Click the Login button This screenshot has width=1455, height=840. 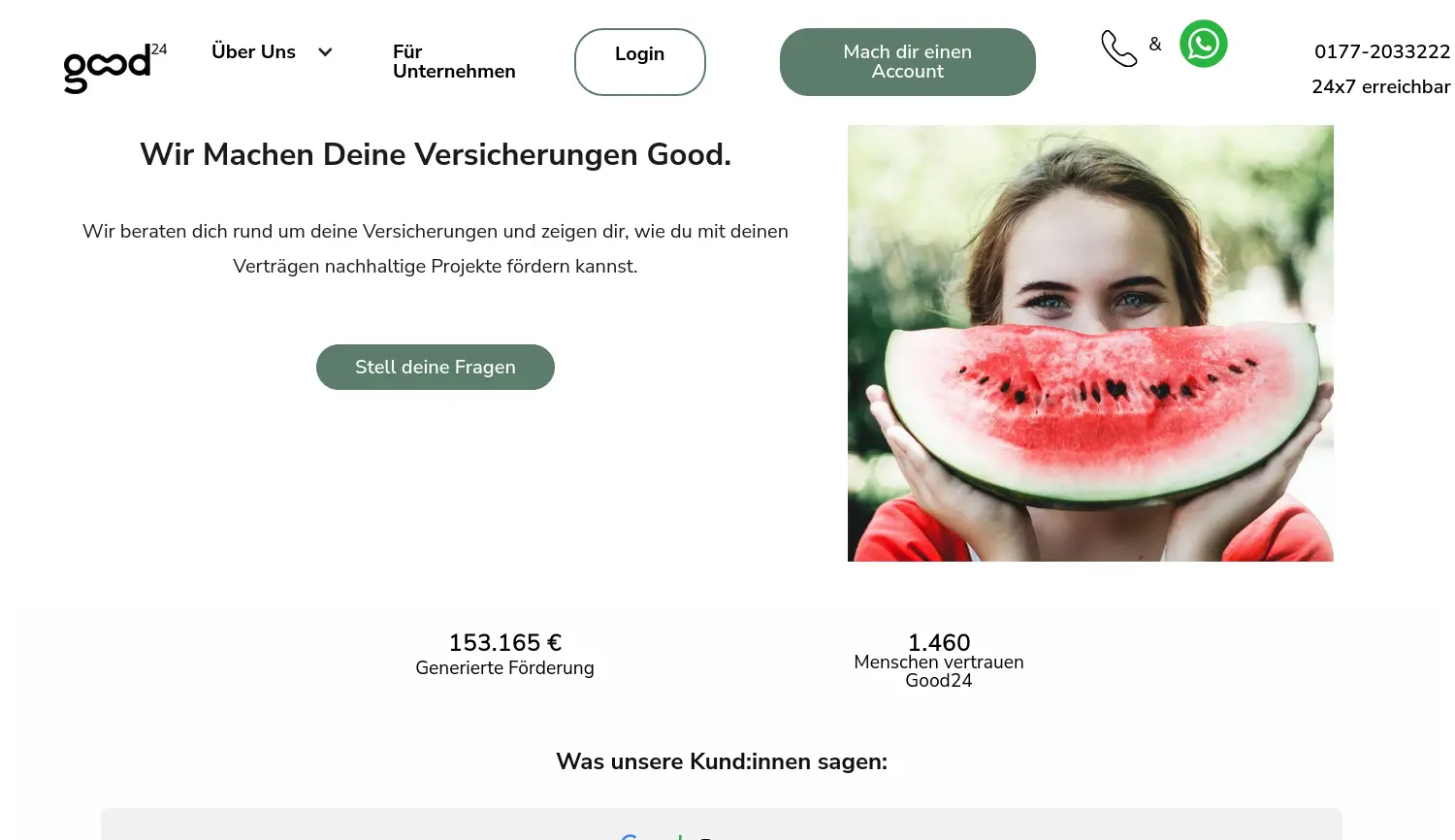point(639,61)
